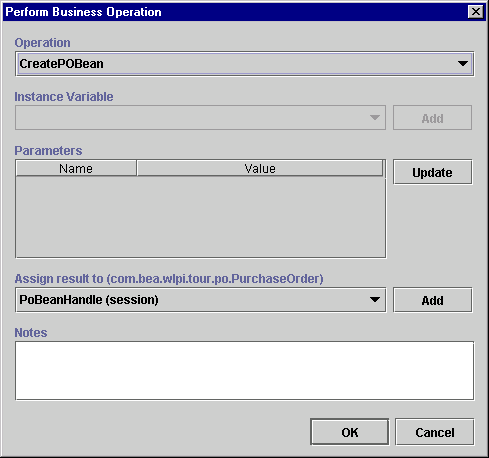
Task: Close the Perform Business Operation window
Action: 476,12
